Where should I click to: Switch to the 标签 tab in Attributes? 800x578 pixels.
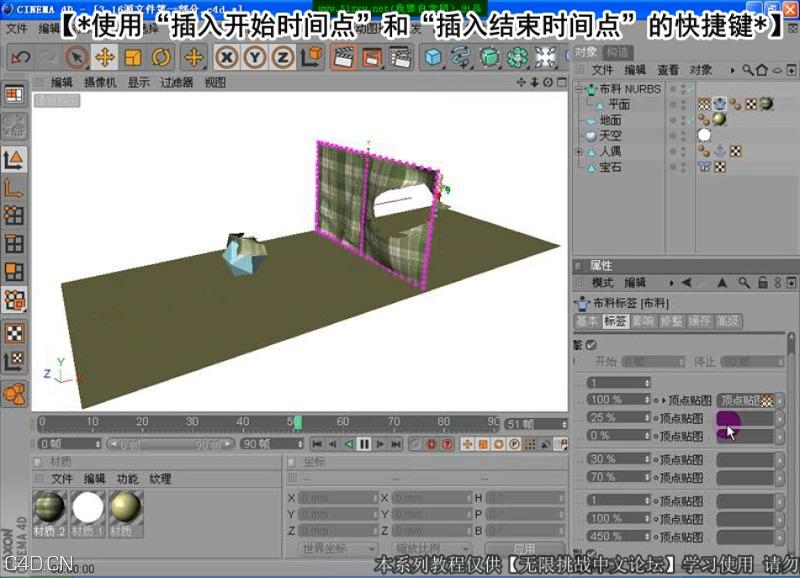coord(616,321)
